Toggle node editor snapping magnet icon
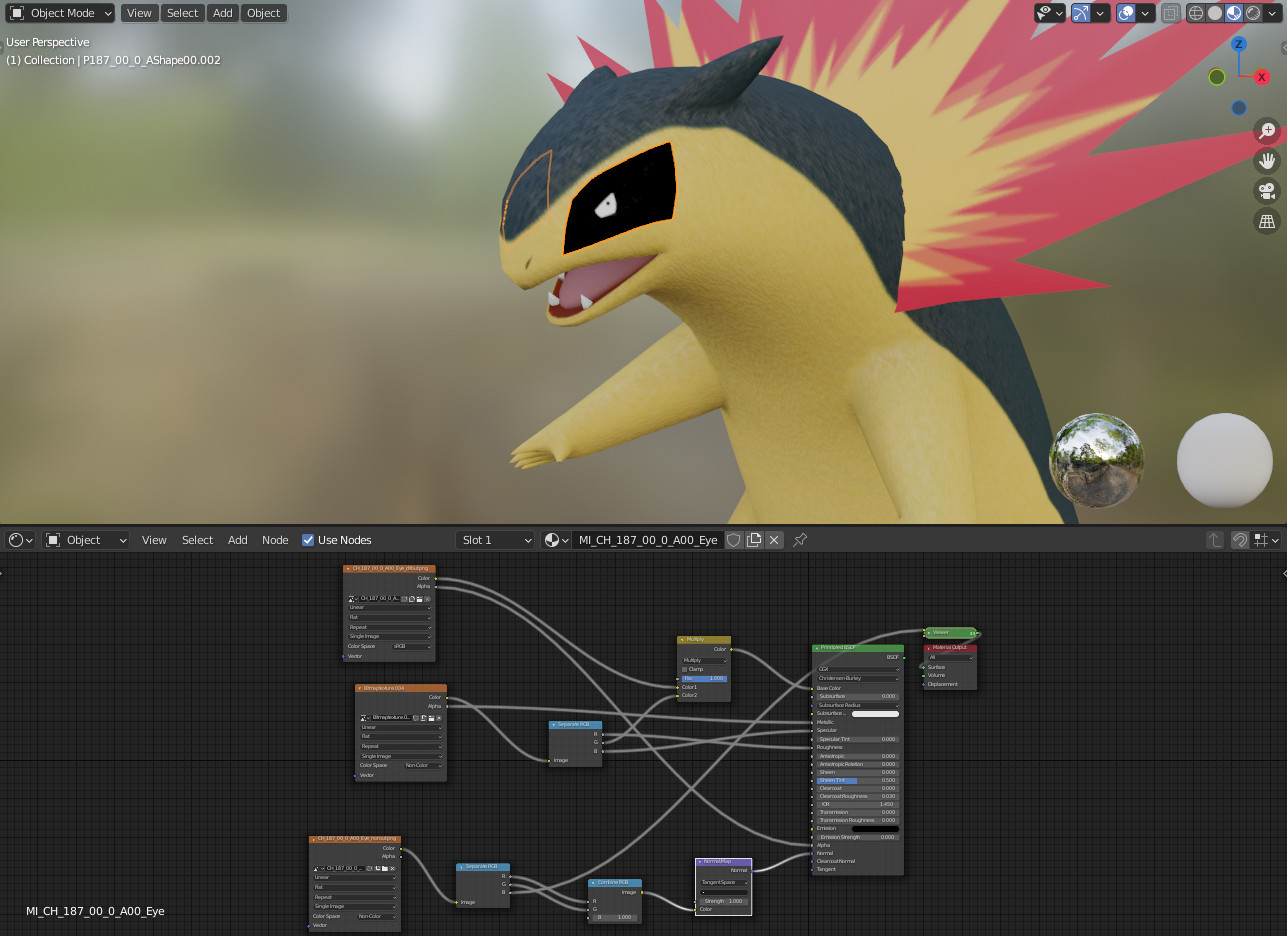The height and width of the screenshot is (936, 1287). tap(1240, 540)
